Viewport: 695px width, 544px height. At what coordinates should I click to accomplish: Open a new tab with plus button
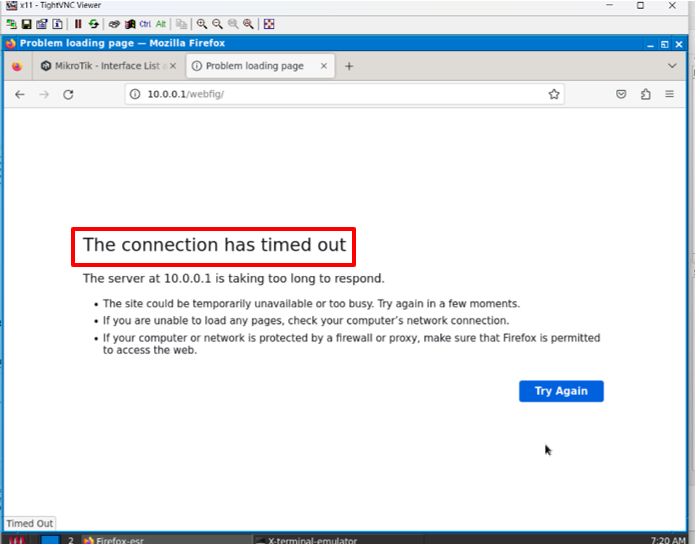[349, 66]
